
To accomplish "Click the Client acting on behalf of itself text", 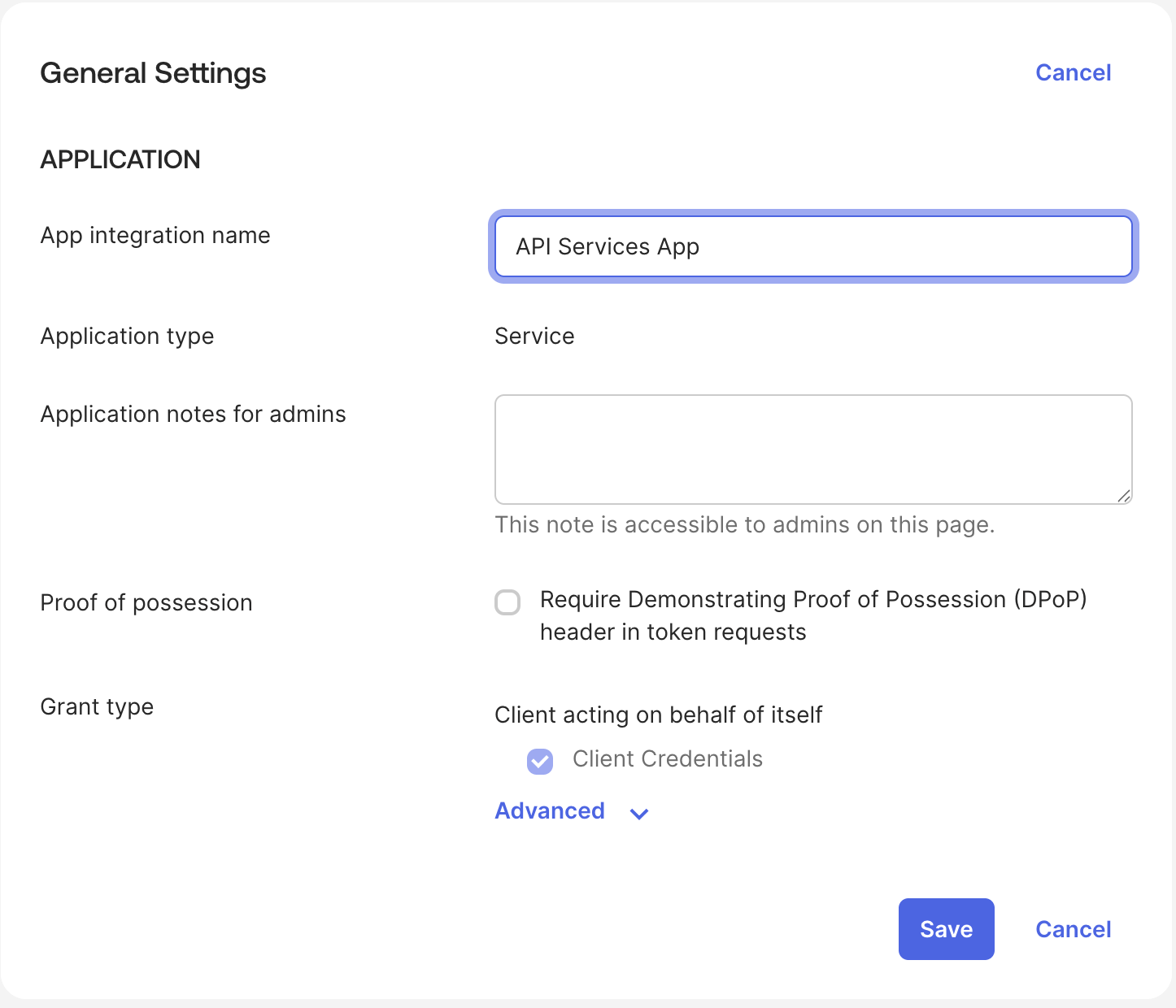I will 658,715.
